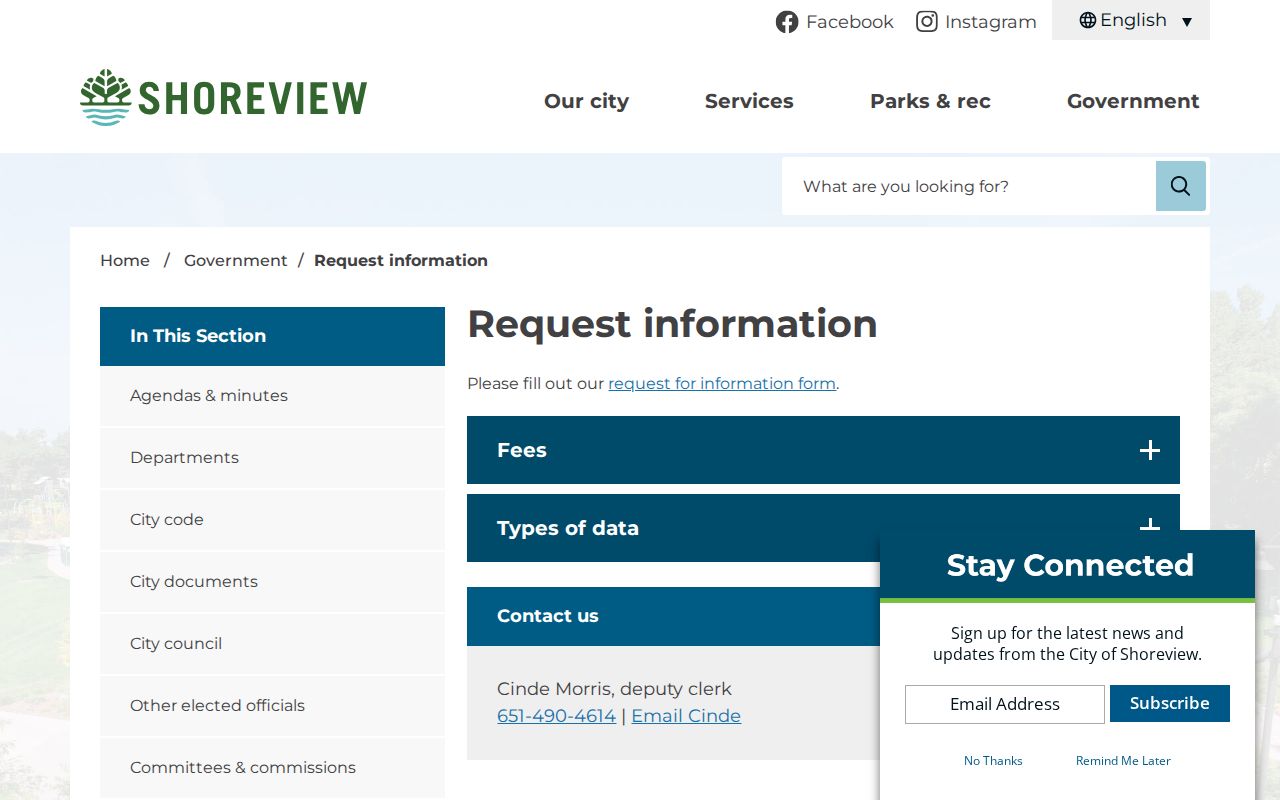
Task: Open the Government menu
Action: click(1133, 101)
